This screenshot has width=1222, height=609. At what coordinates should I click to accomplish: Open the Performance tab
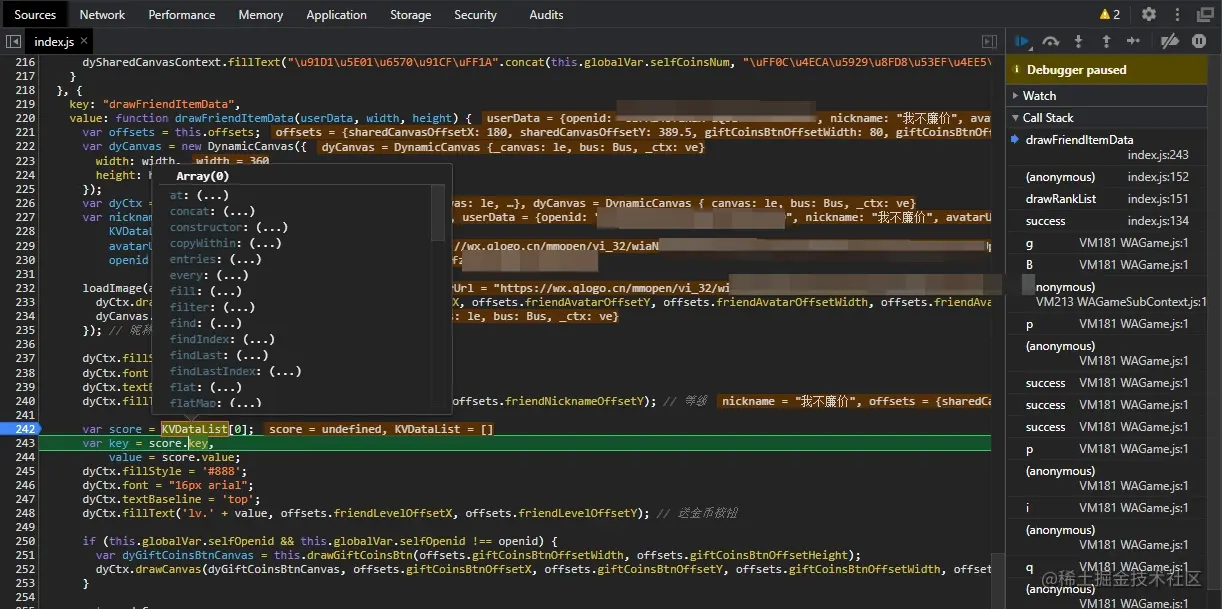(x=182, y=14)
